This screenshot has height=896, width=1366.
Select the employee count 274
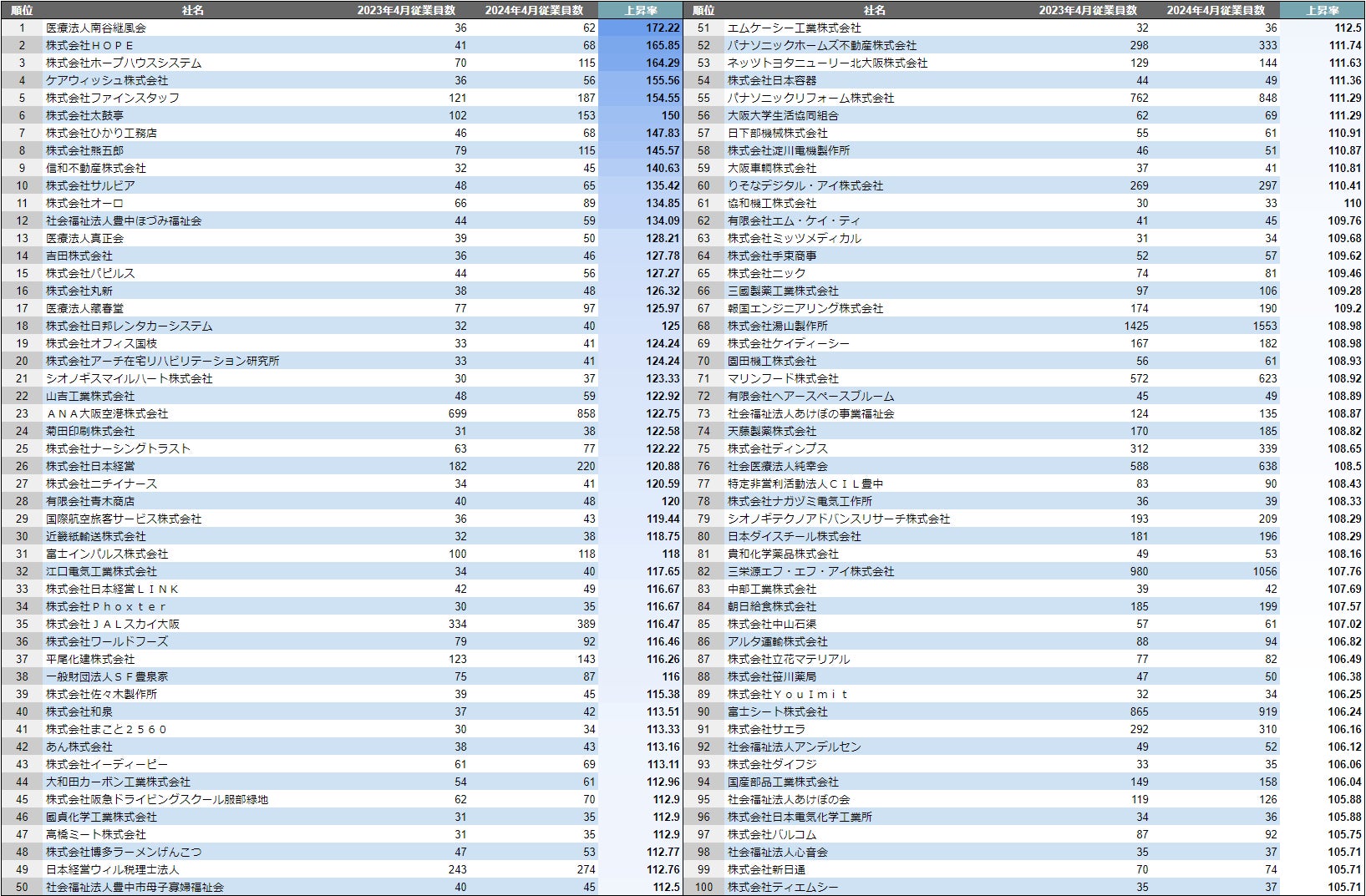[587, 869]
